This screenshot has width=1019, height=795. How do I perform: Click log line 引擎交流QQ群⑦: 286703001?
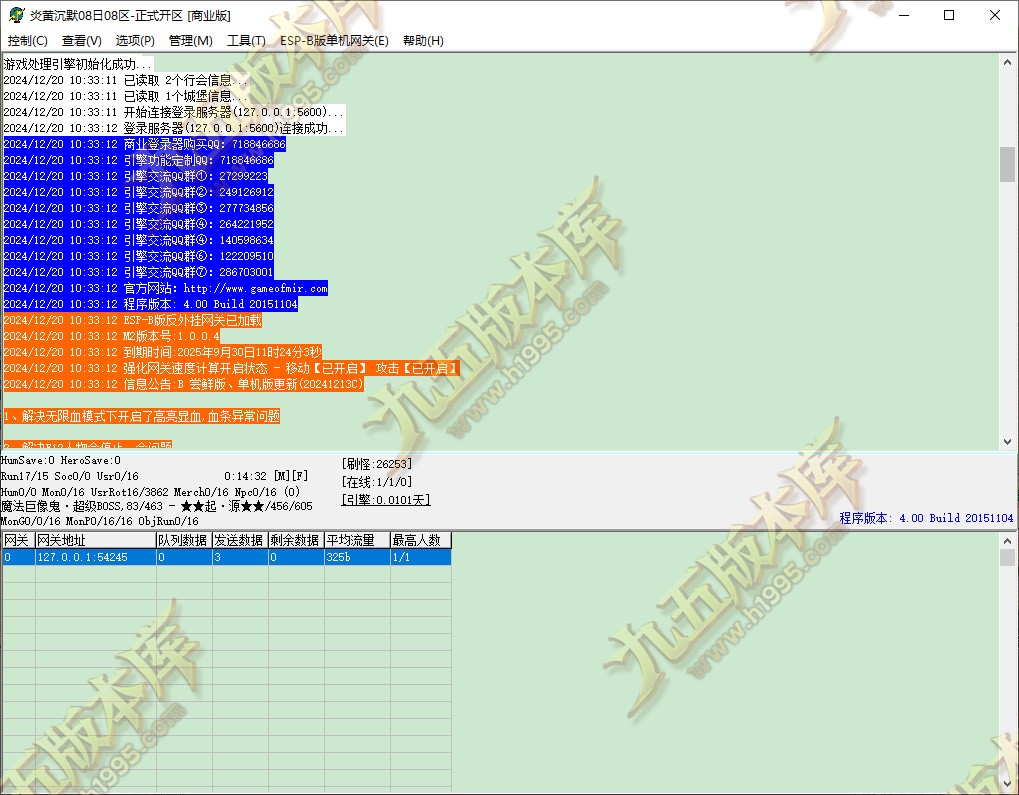tap(138, 272)
